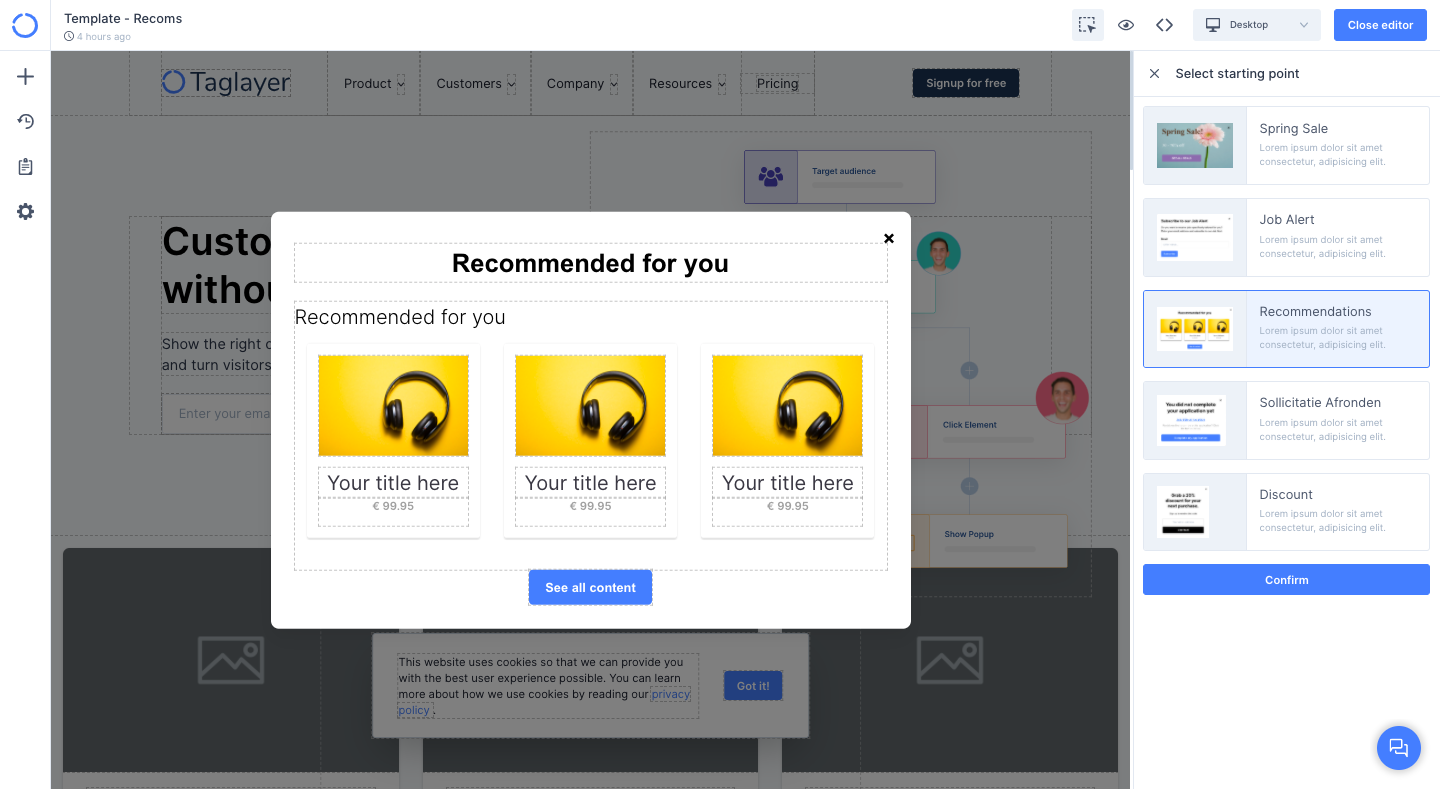Open the settings gear icon
The height and width of the screenshot is (789, 1440).
coord(26,212)
